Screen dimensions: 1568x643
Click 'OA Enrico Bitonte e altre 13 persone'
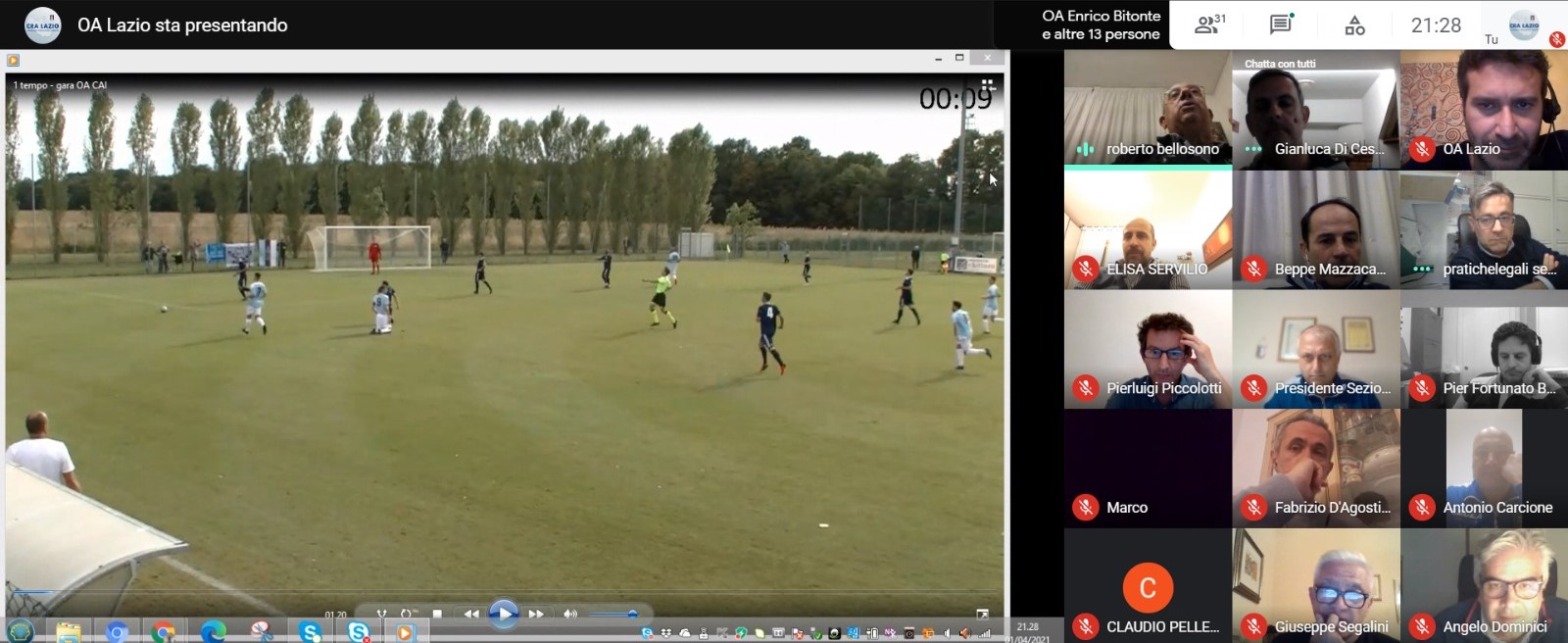1101,25
